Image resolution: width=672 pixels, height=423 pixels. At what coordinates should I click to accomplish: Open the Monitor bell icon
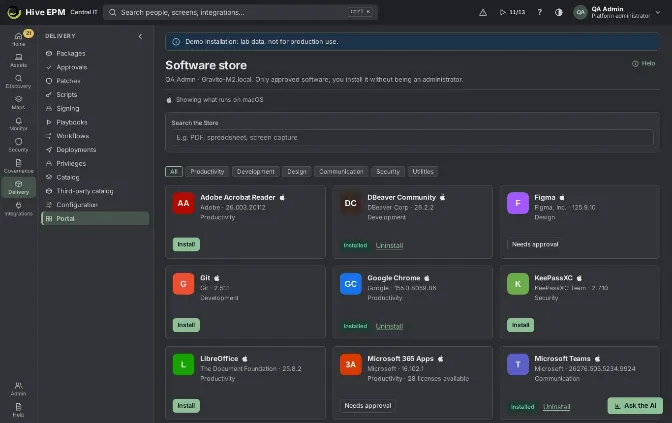18,123
